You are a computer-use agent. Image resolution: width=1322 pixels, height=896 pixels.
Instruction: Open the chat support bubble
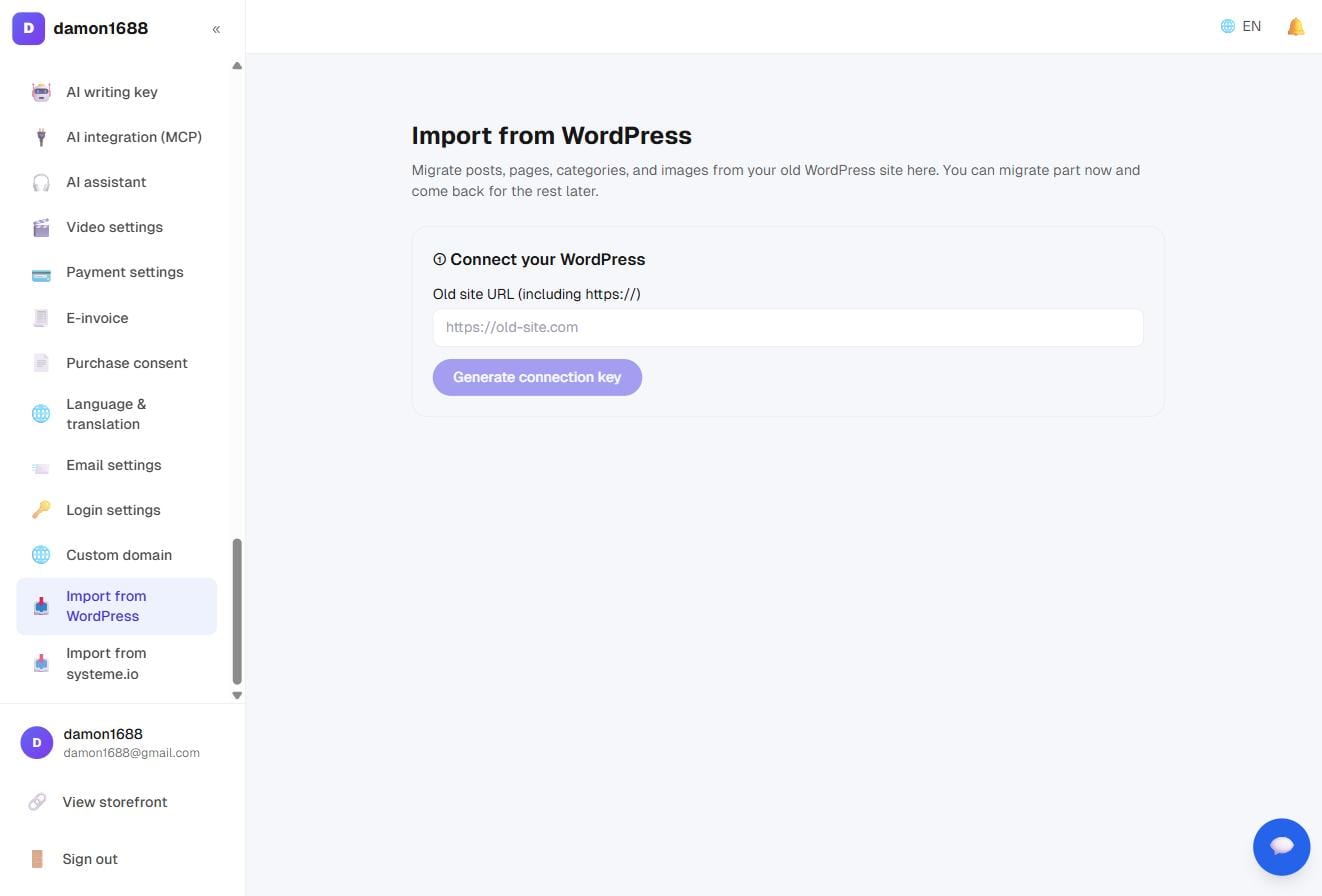(1281, 847)
